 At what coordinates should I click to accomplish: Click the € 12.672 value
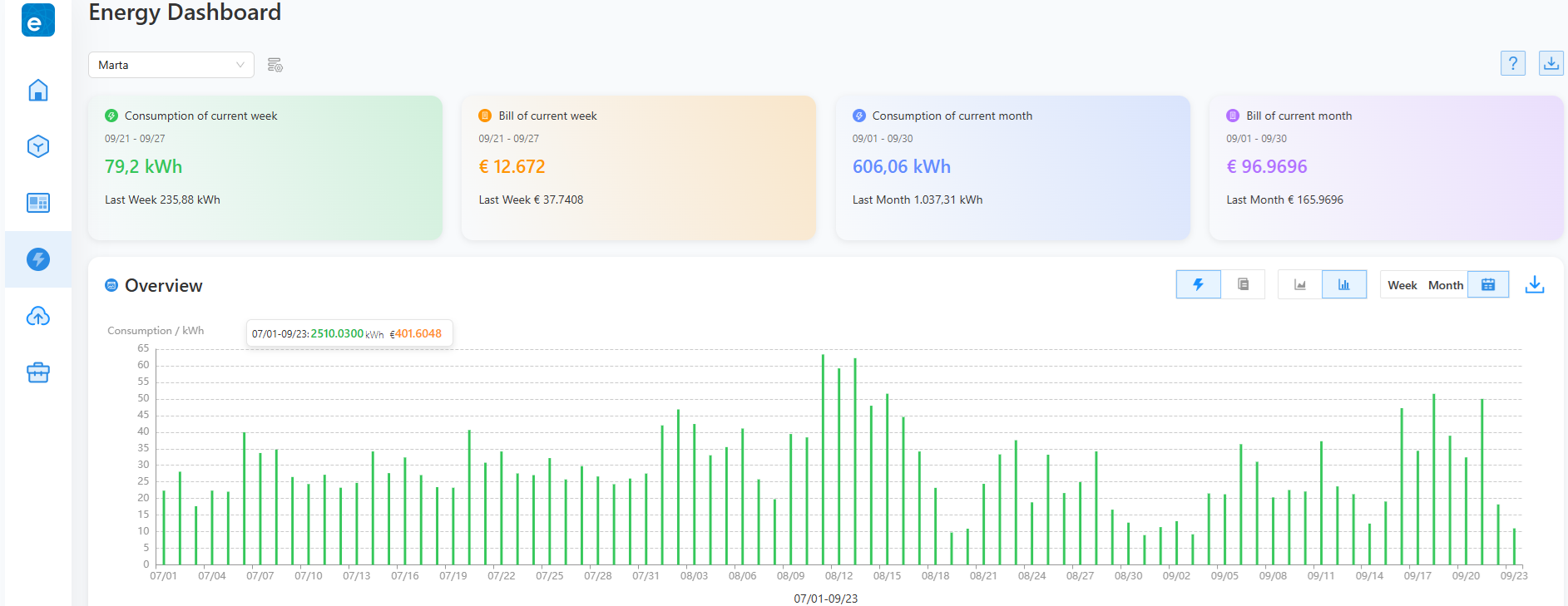512,166
